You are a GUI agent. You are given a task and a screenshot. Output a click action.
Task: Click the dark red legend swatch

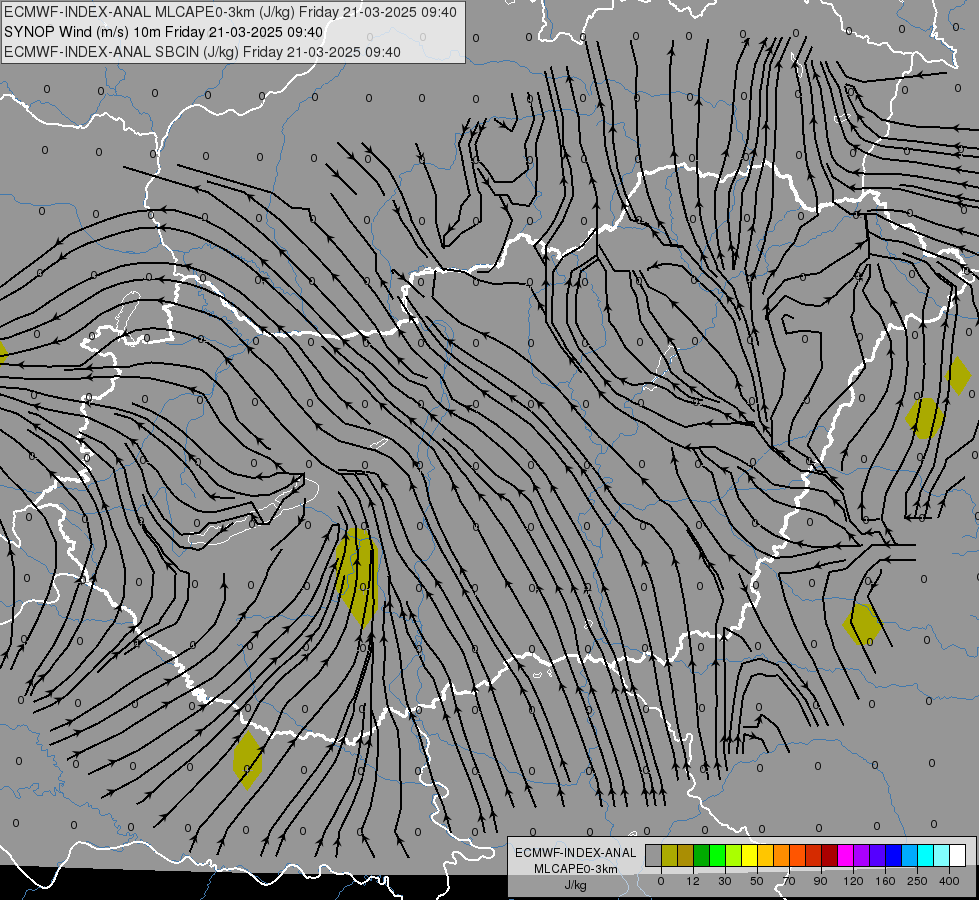(829, 855)
